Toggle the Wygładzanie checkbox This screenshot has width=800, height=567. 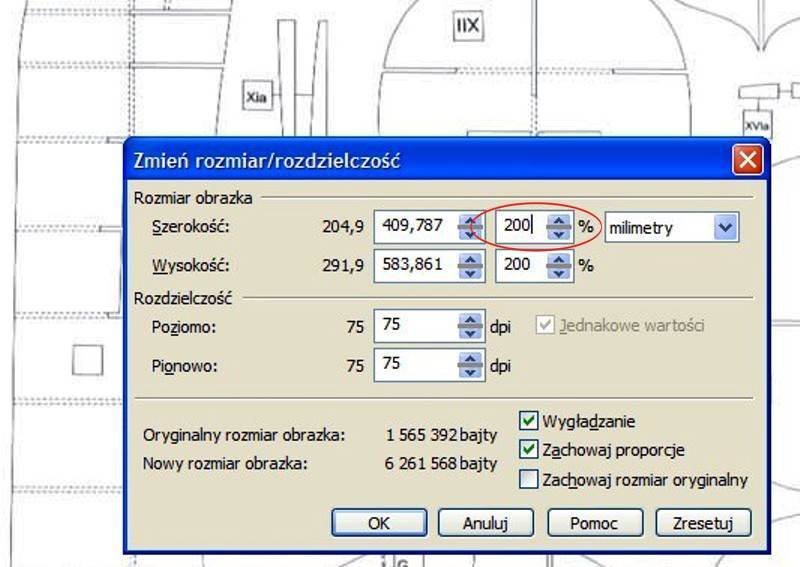point(529,421)
